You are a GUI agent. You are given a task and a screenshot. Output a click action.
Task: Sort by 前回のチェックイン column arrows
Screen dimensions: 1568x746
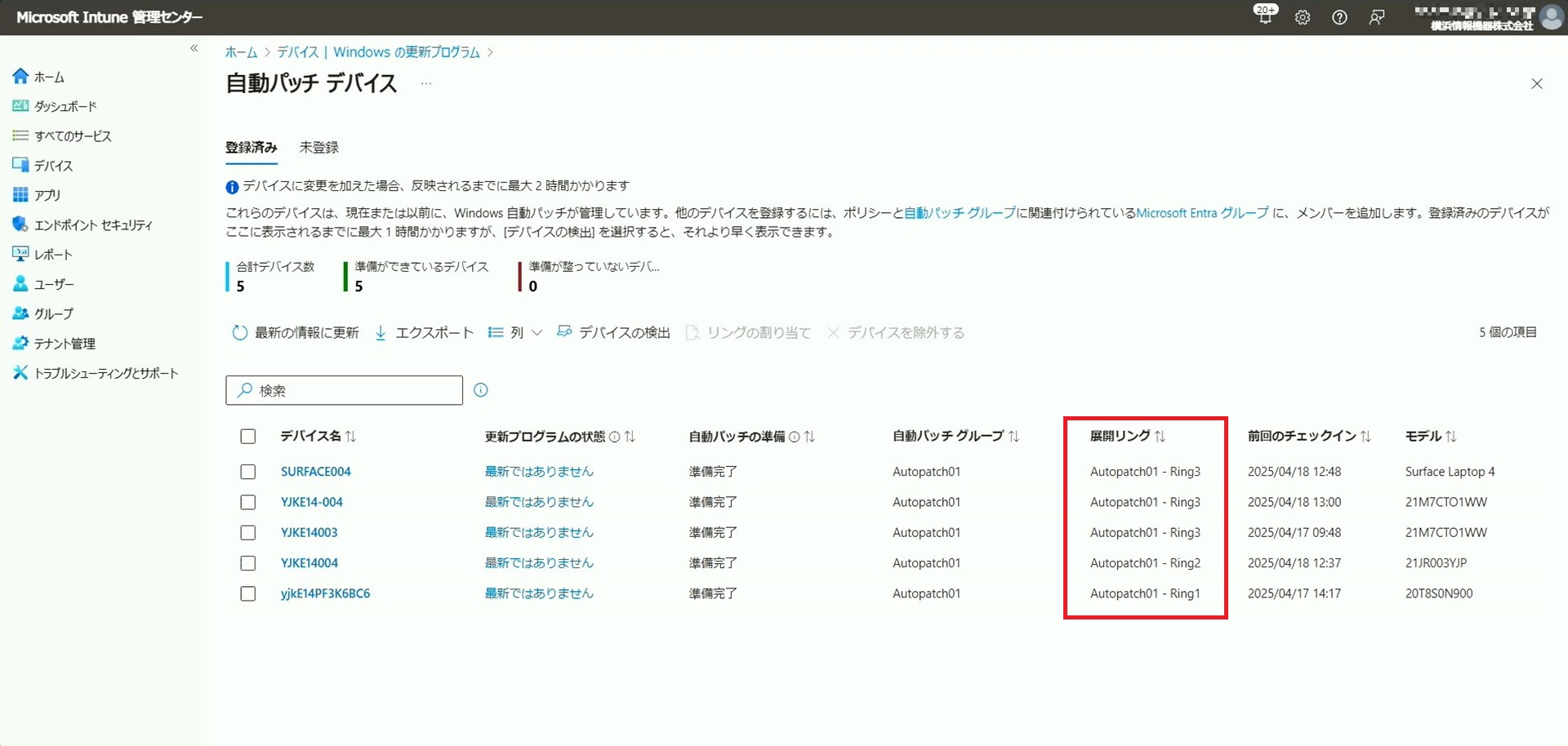point(1365,437)
